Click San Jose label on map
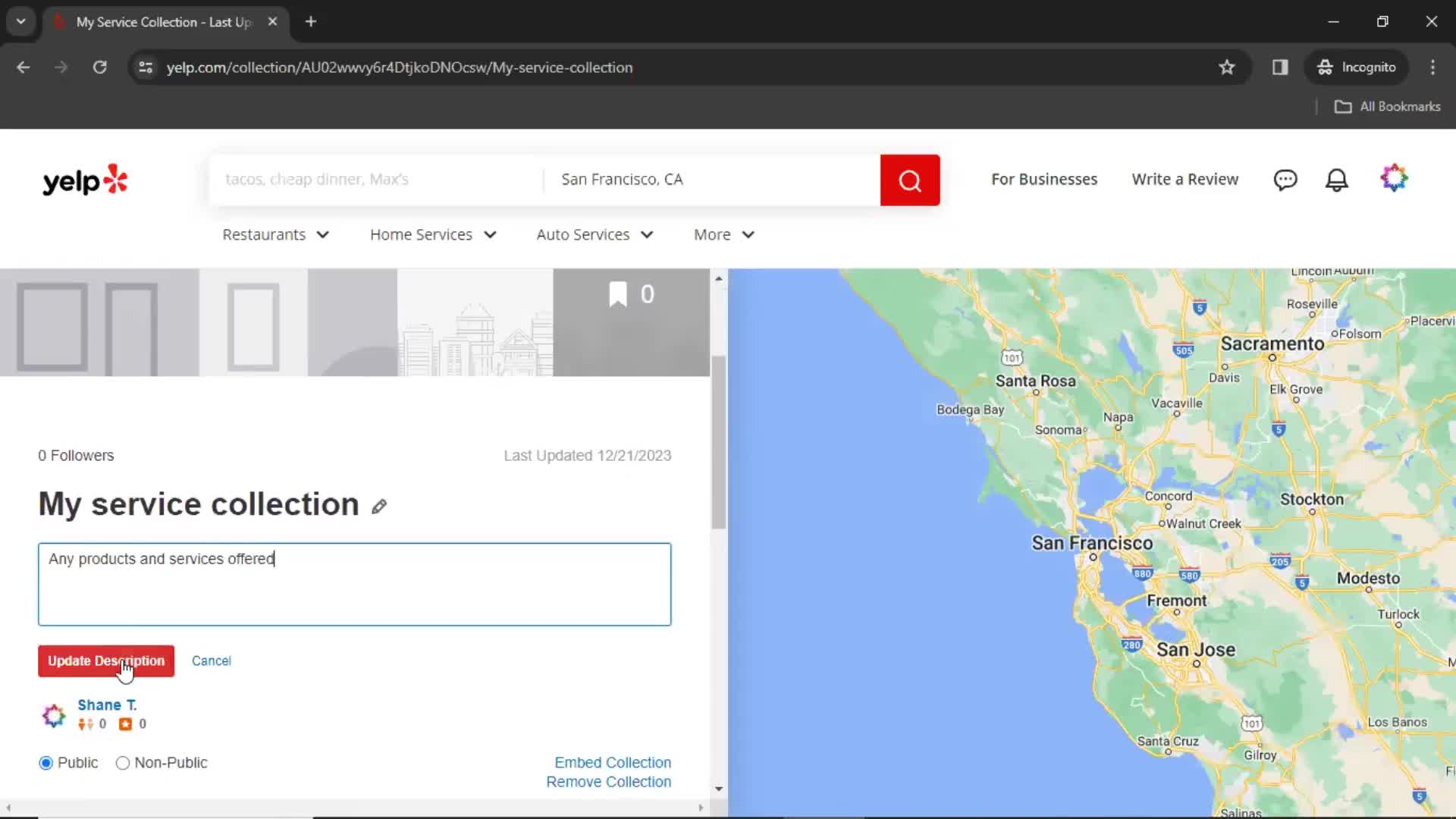This screenshot has width=1456, height=819. click(1195, 650)
